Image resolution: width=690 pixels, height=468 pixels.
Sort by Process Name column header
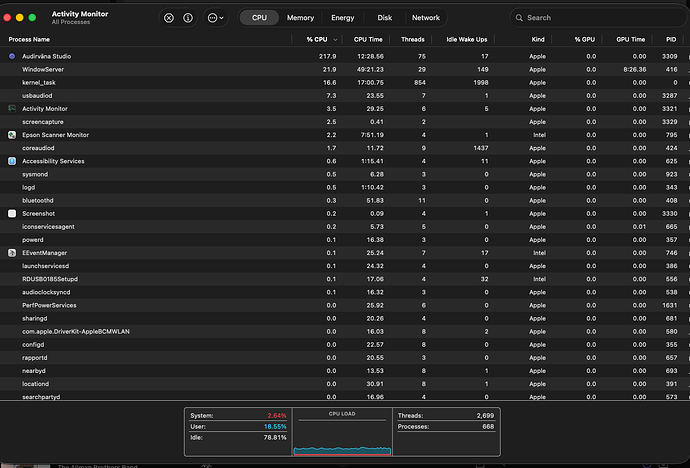click(x=29, y=39)
